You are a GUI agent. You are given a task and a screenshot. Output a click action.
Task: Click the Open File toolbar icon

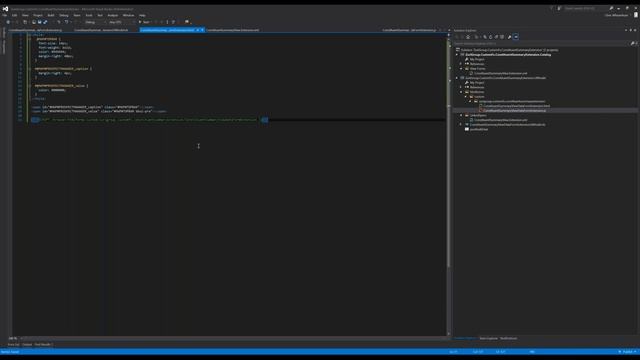point(34,22)
